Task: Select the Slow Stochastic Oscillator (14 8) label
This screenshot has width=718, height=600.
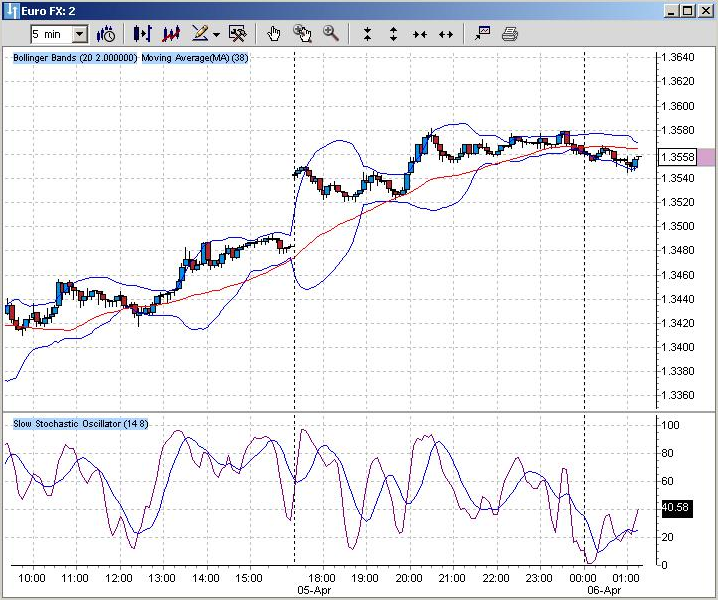Action: (81, 424)
